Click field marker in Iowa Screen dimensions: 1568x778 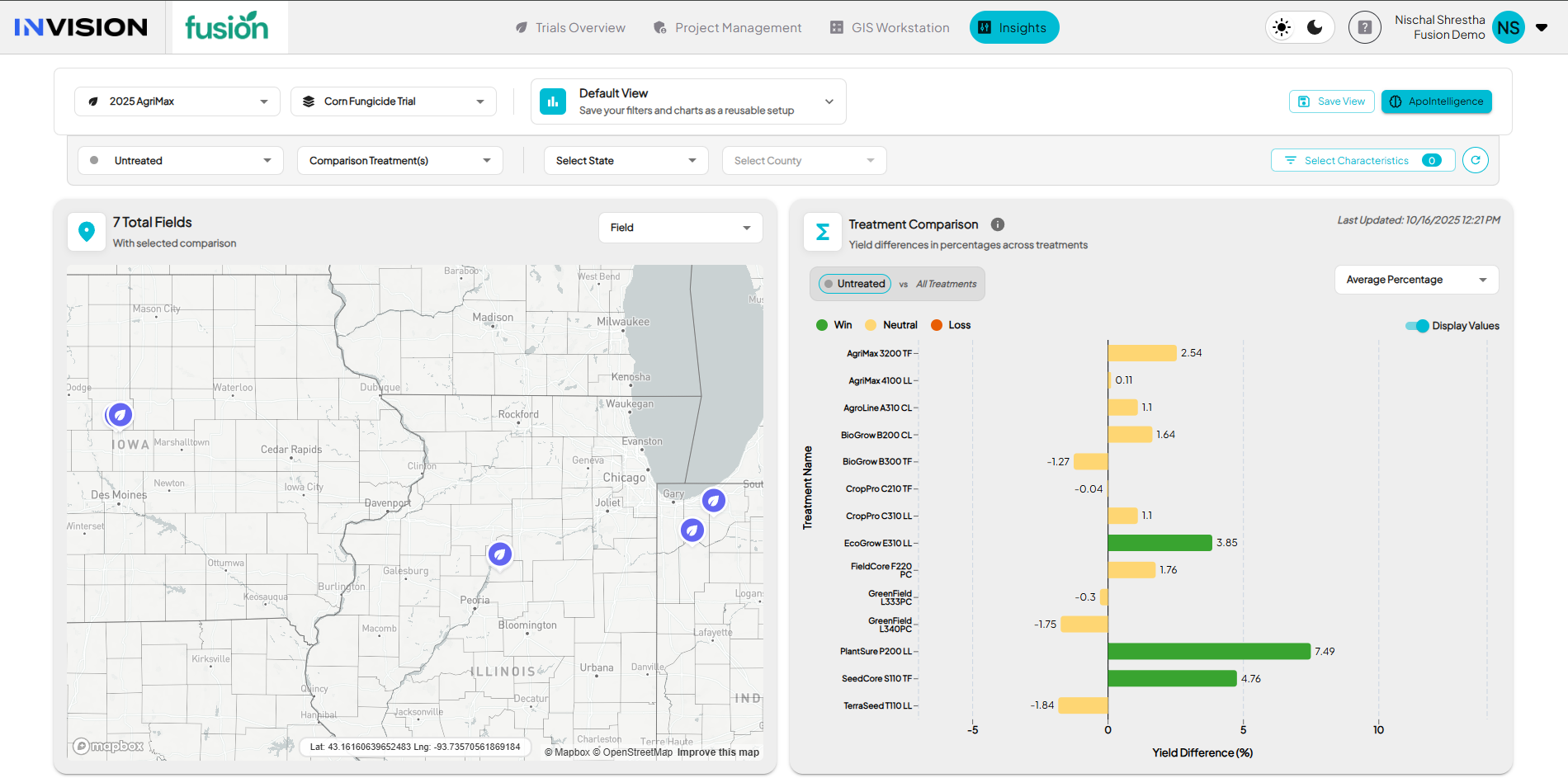point(120,414)
